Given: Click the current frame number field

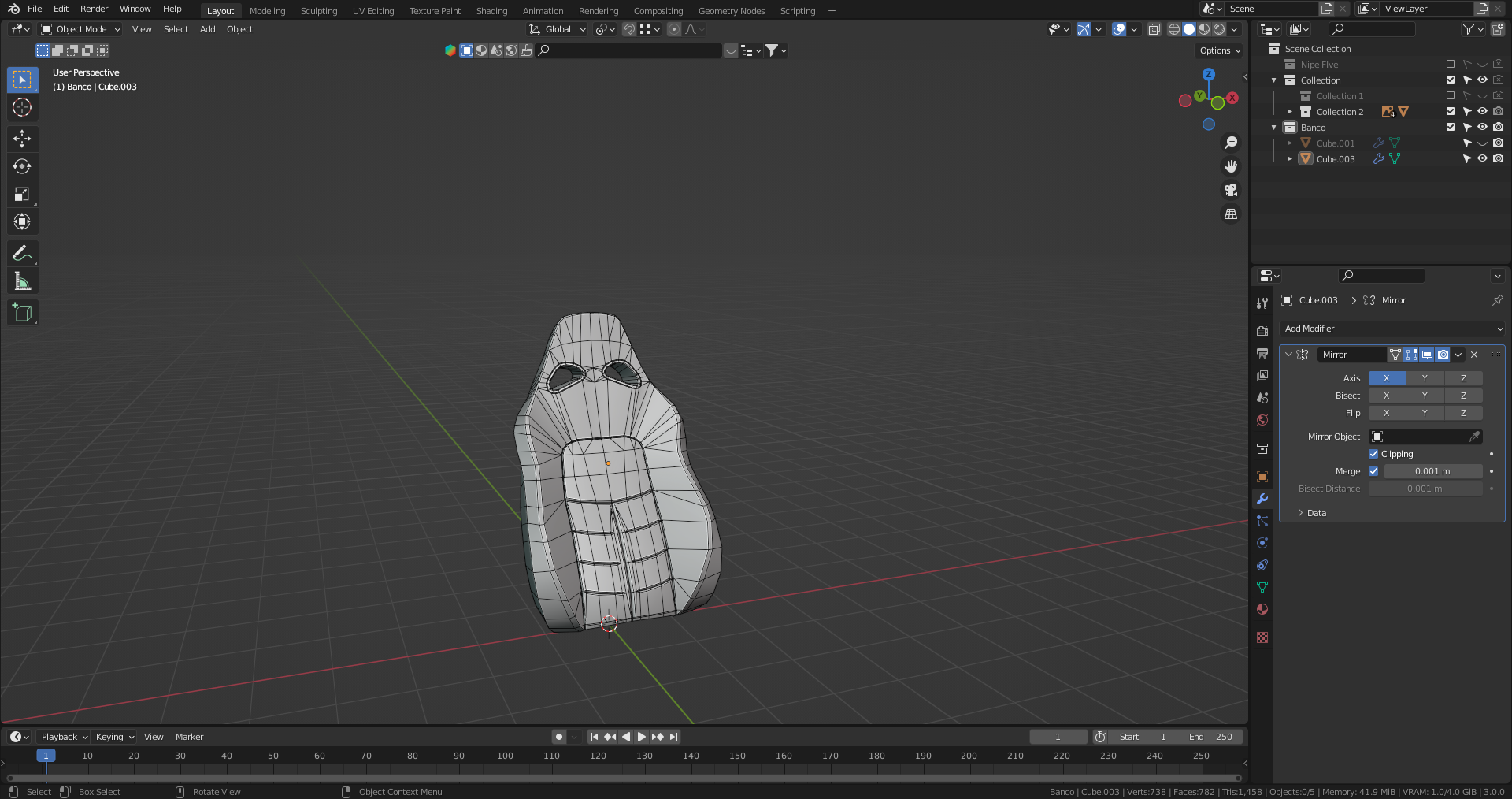Looking at the screenshot, I should click(1058, 737).
